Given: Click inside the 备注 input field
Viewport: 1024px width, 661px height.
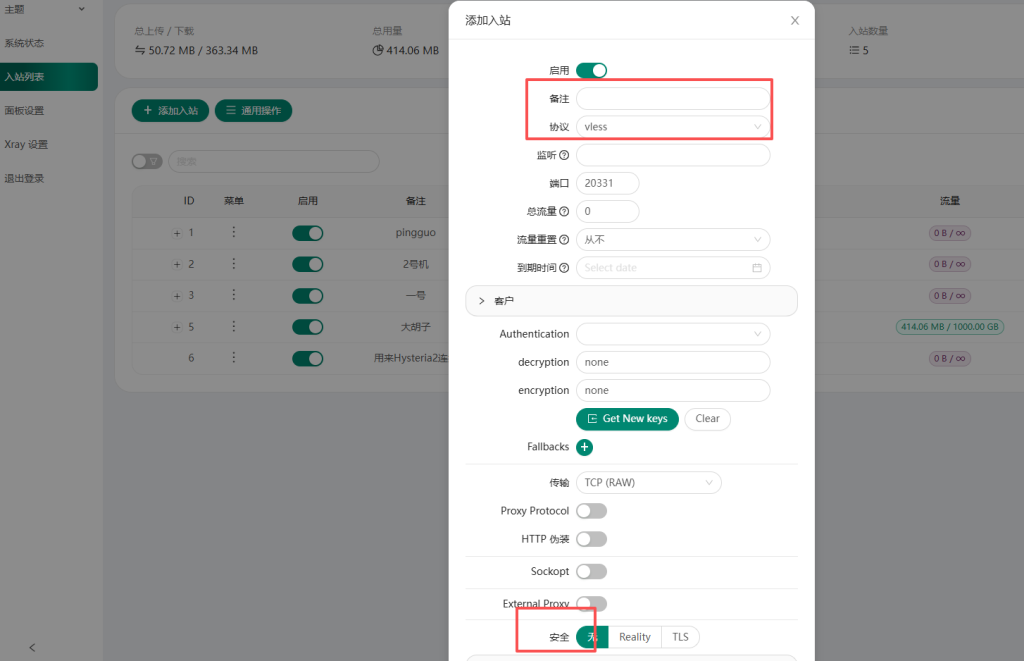Looking at the screenshot, I should tap(672, 99).
